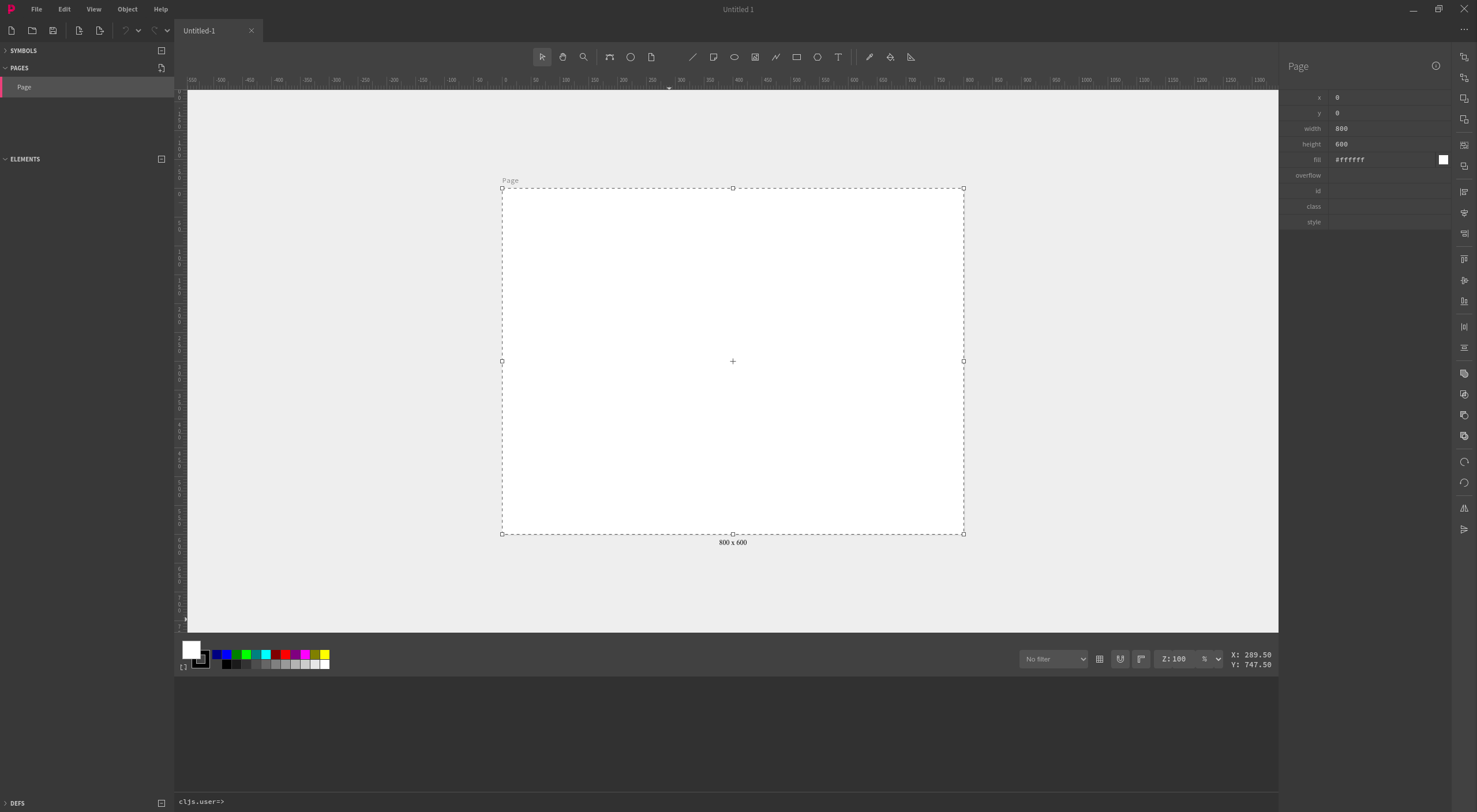Toggle the snapping magnet button
Image resolution: width=1477 pixels, height=812 pixels.
[1120, 659]
